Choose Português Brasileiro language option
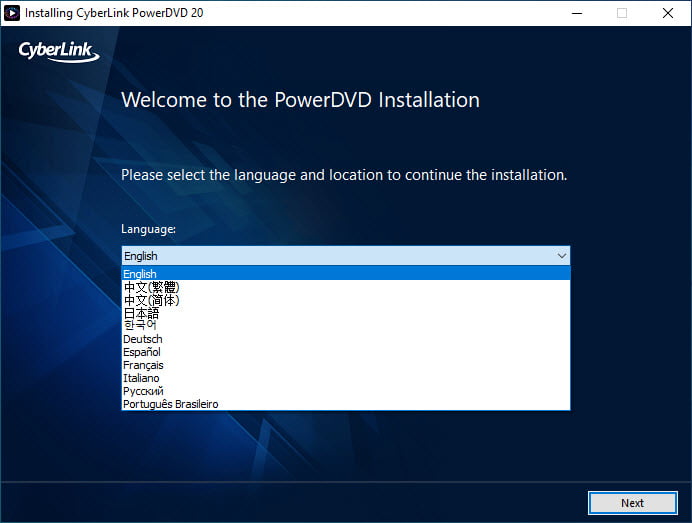Viewport: 692px width, 523px height. [346, 404]
